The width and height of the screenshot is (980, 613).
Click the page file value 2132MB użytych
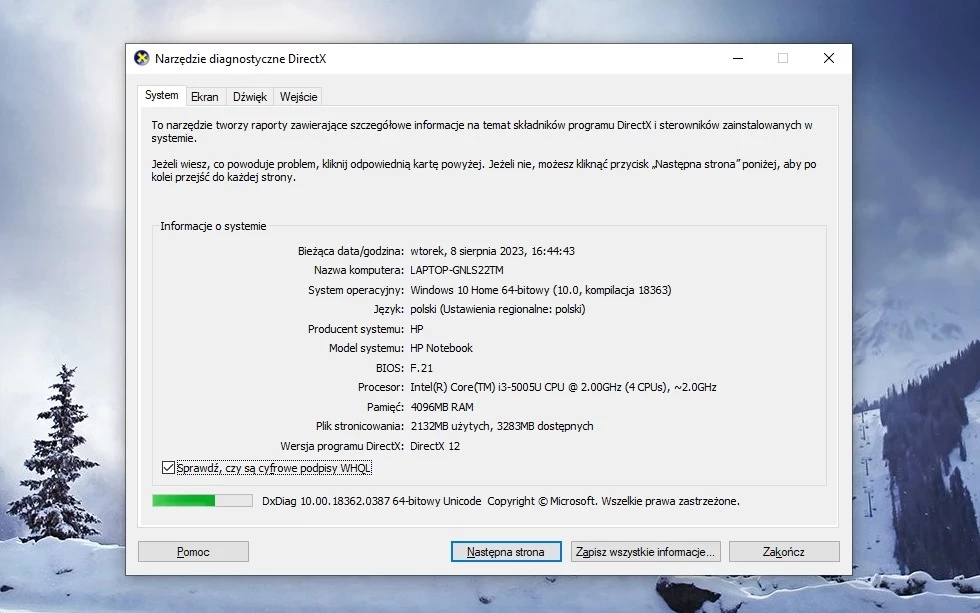pos(502,426)
